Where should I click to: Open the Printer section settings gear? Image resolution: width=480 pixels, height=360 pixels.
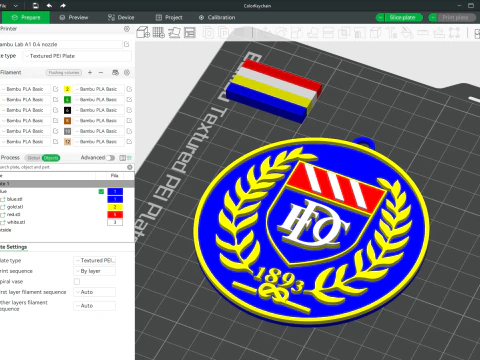pos(127,29)
